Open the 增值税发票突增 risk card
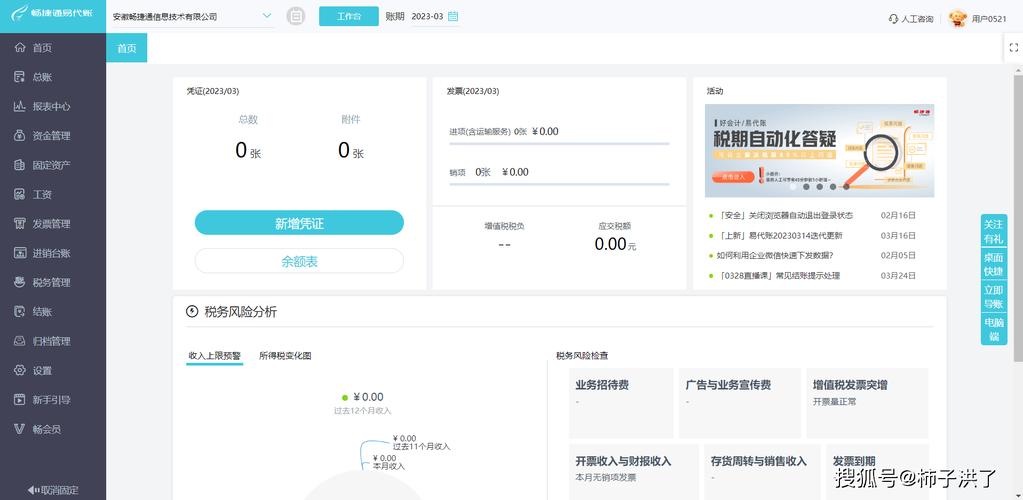1023x500 pixels. pos(867,403)
